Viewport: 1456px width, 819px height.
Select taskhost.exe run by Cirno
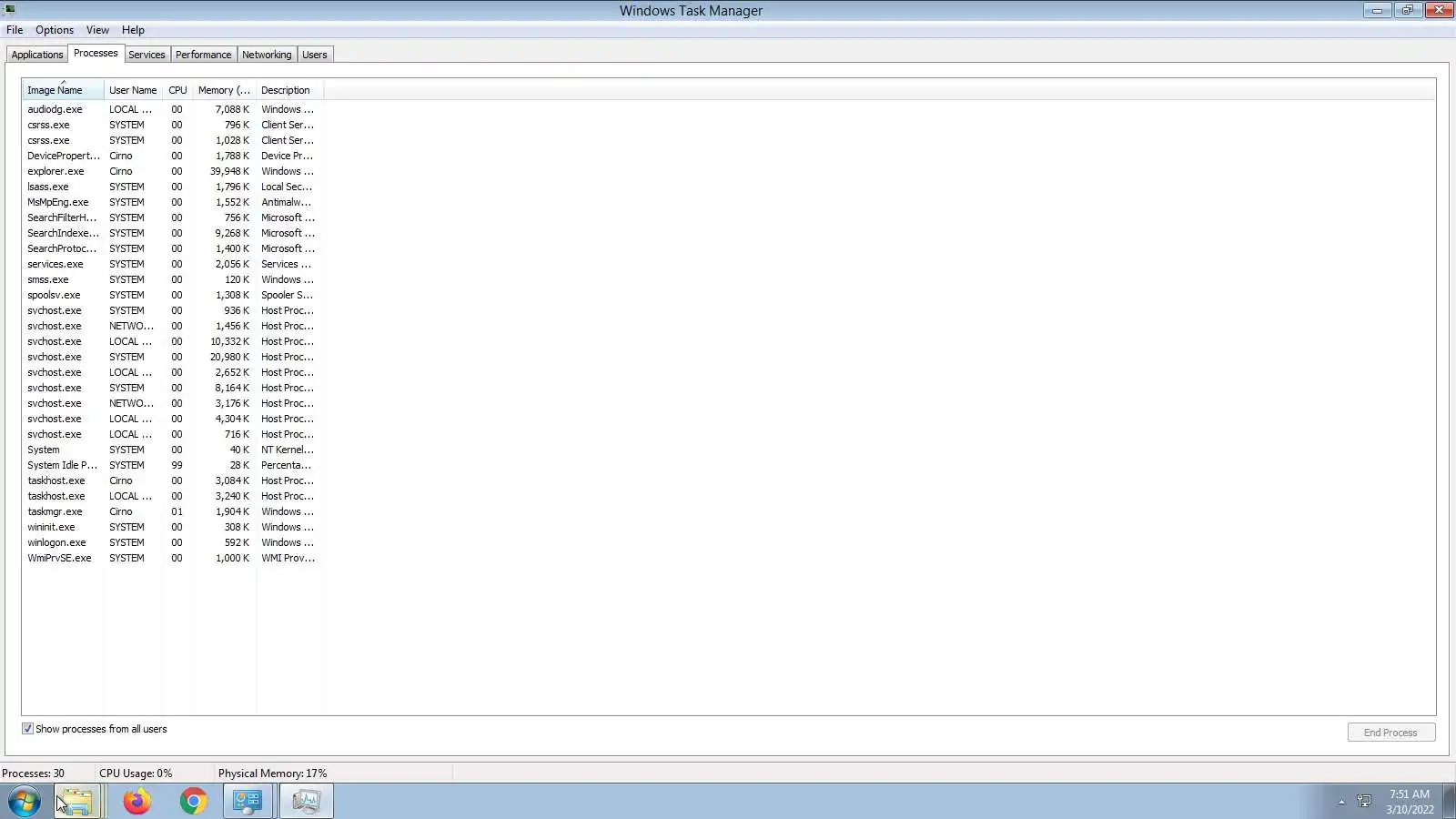(x=173, y=480)
